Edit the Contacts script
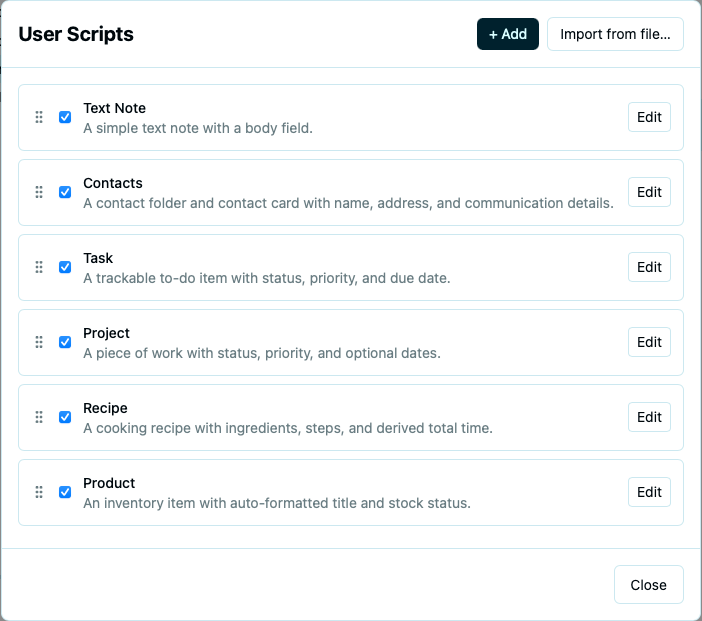The height and width of the screenshot is (621, 702). click(x=649, y=192)
